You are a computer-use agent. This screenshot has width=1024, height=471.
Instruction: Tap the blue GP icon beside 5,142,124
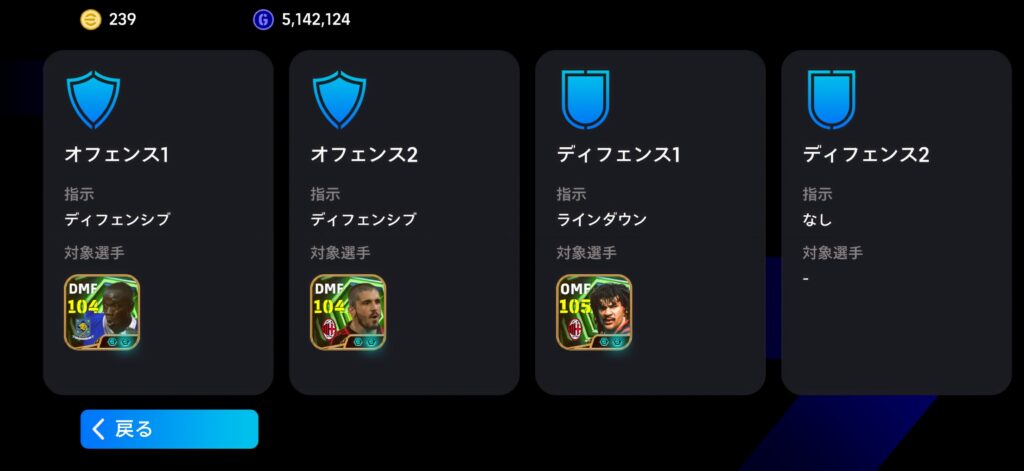[263, 20]
